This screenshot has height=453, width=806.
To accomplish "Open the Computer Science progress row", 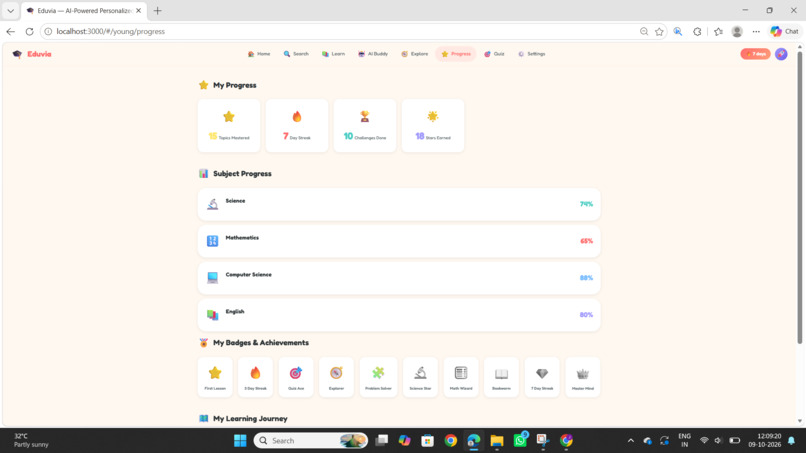I will 399,278.
